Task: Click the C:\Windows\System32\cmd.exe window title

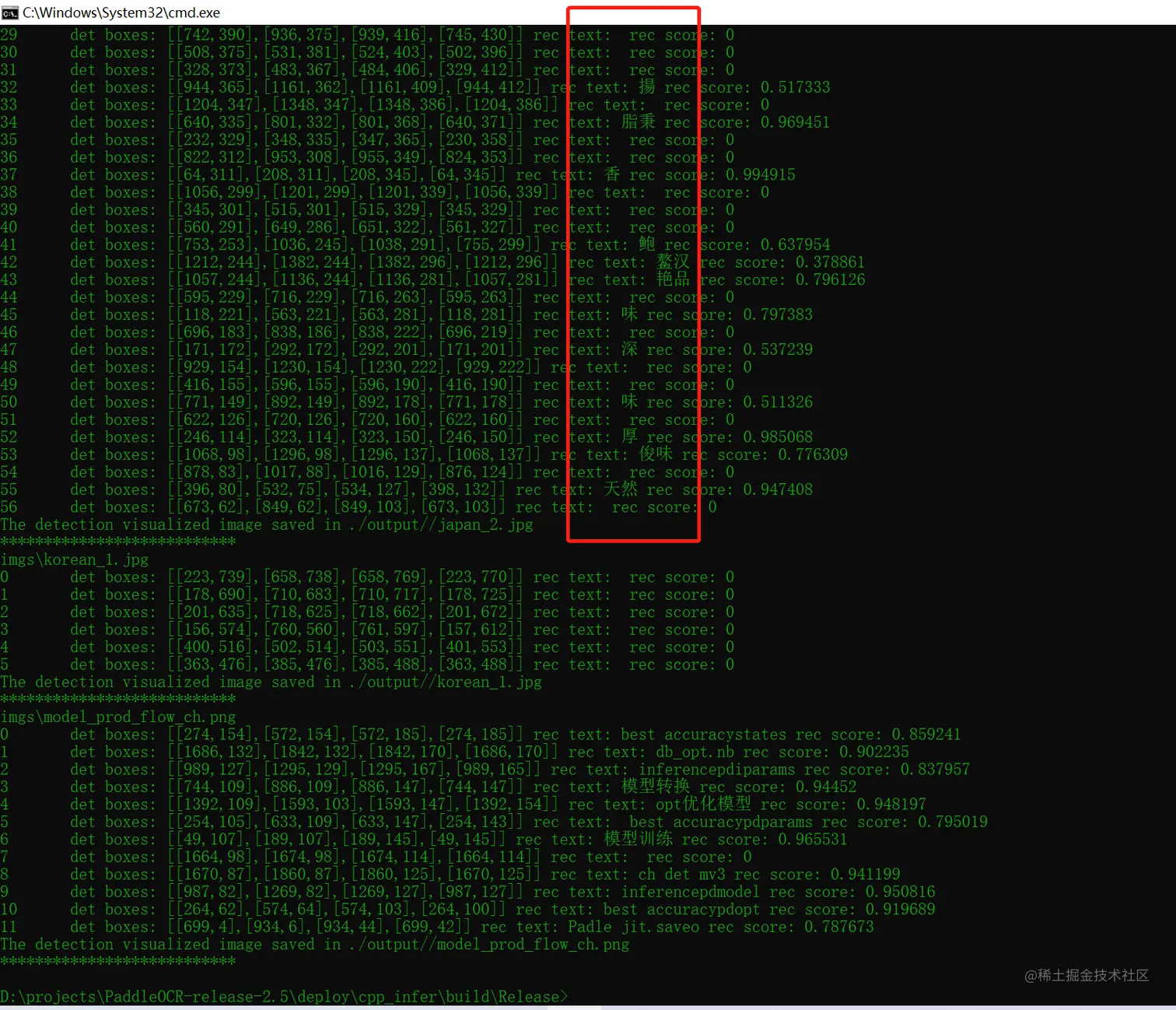Action: [x=121, y=12]
